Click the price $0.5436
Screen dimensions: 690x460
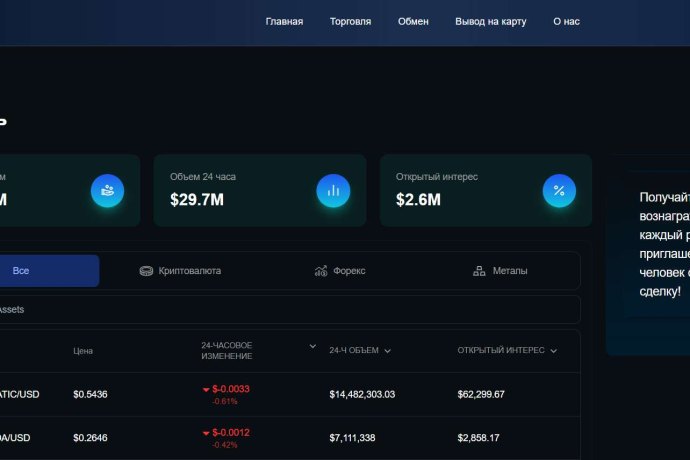(x=90, y=394)
